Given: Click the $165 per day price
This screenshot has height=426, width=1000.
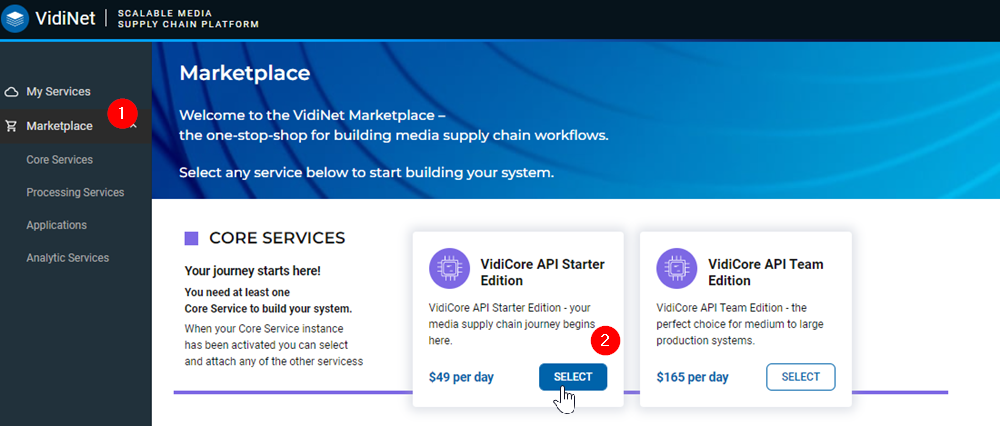Looking at the screenshot, I should coord(693,377).
